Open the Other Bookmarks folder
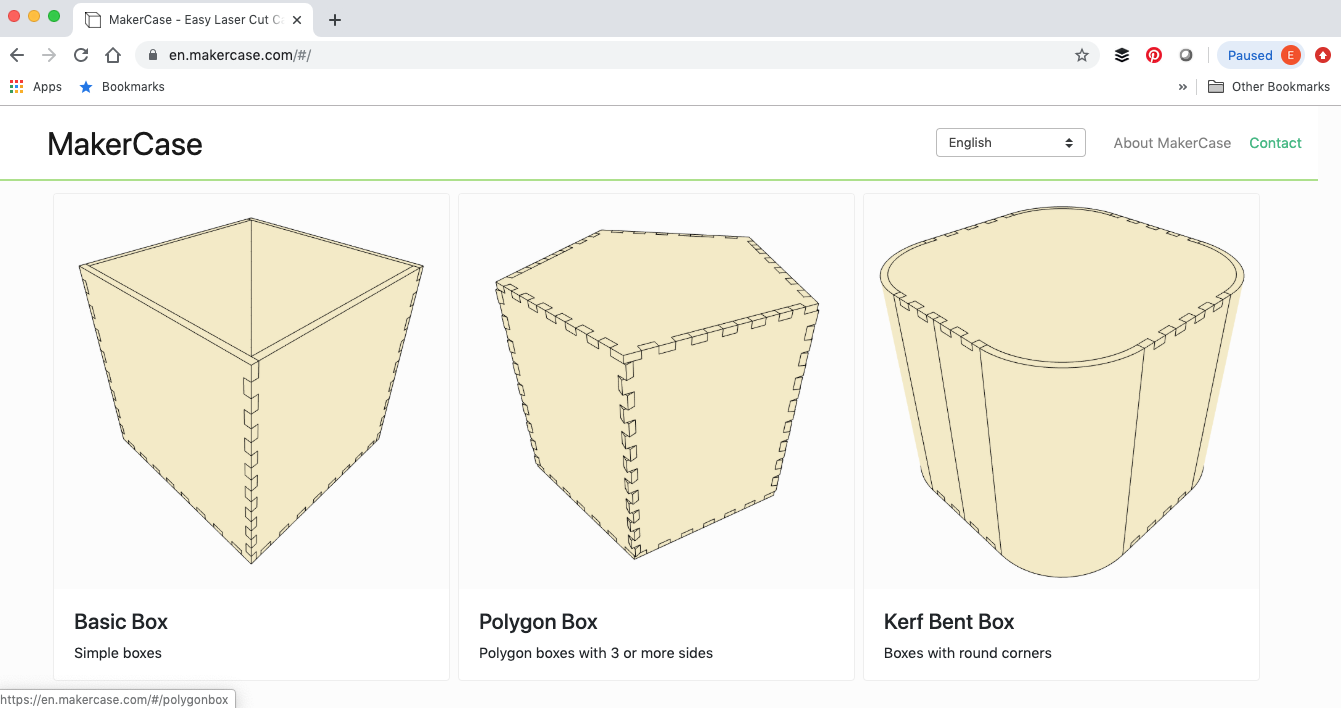Screen dimensions: 1341x708 coord(1268,87)
